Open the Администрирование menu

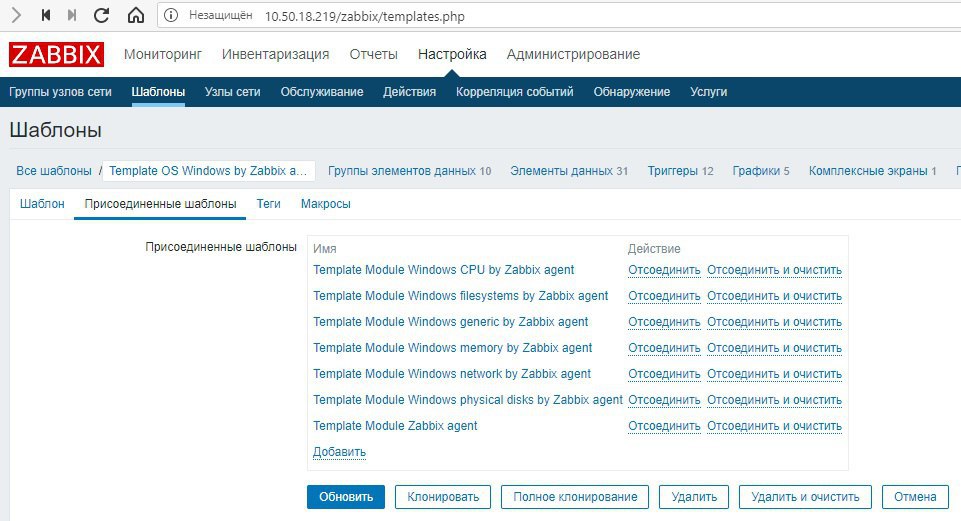[573, 55]
